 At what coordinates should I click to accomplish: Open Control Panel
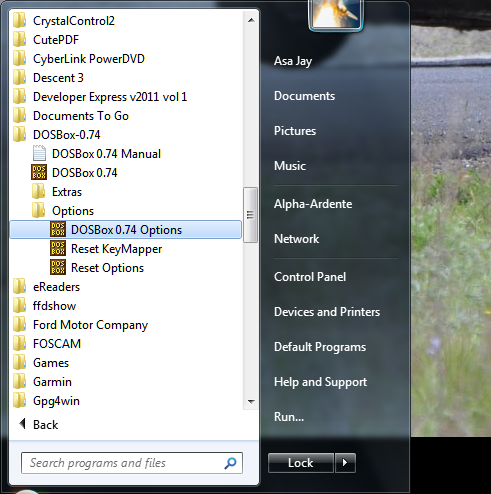[310, 277]
